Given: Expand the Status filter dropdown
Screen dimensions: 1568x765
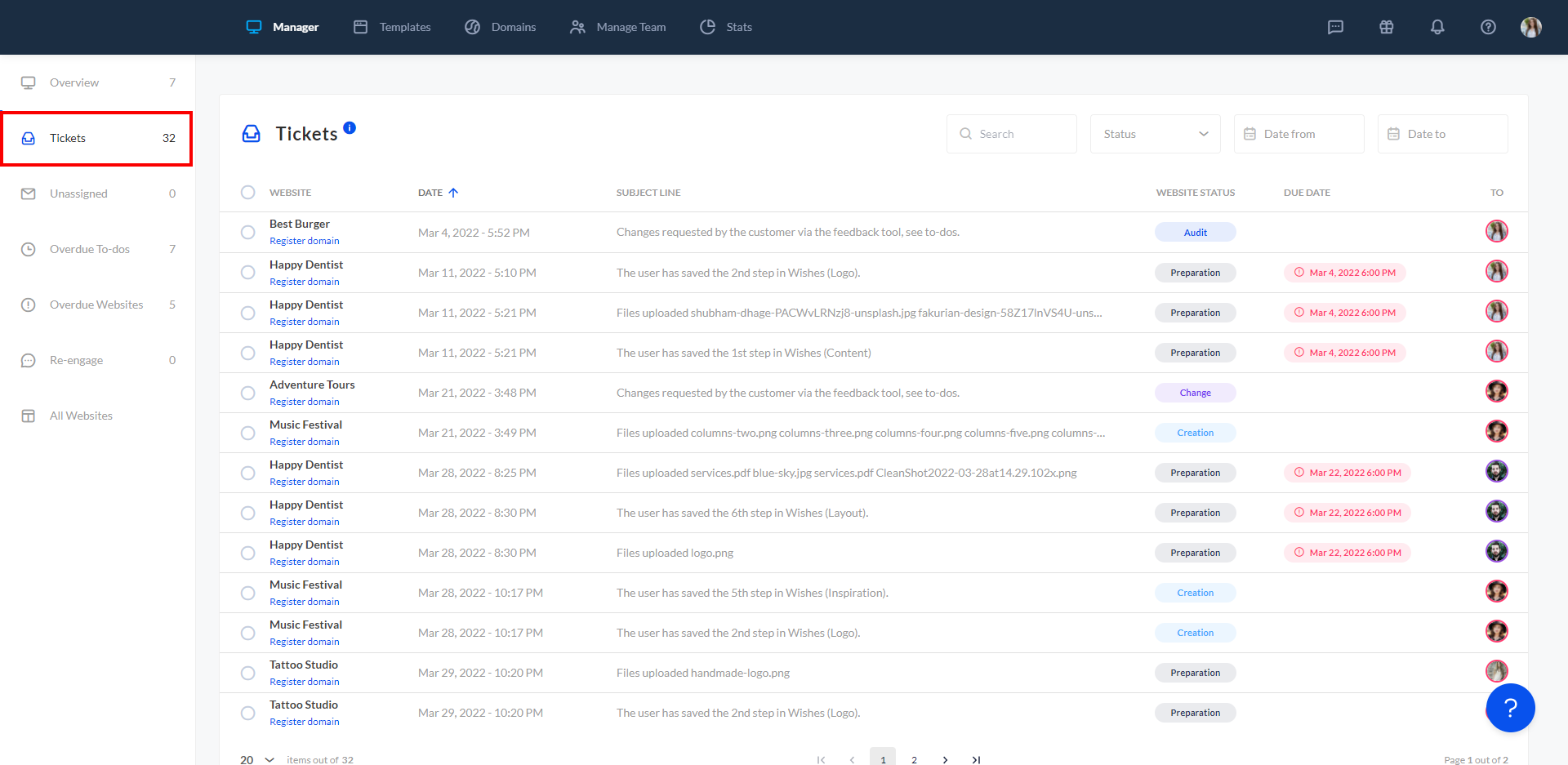Looking at the screenshot, I should point(1155,134).
